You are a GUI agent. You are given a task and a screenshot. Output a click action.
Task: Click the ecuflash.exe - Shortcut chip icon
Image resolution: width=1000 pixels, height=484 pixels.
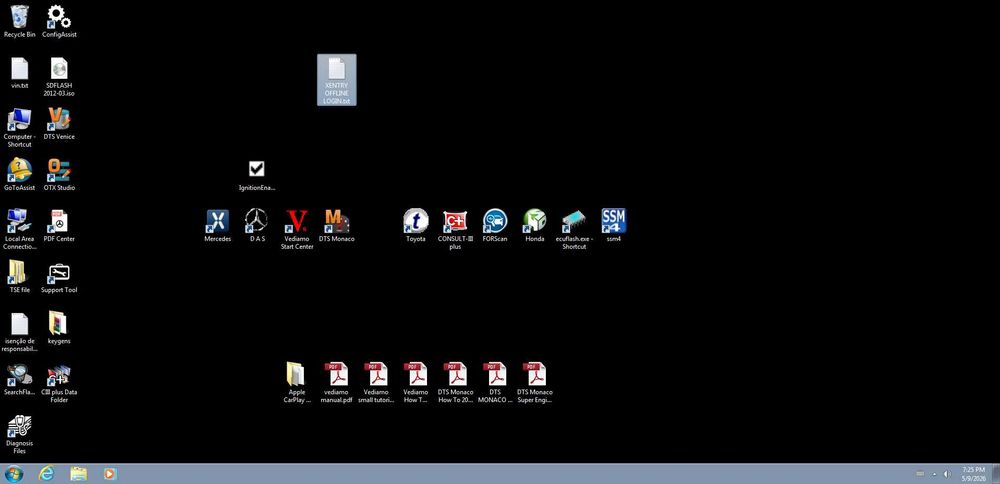click(574, 223)
